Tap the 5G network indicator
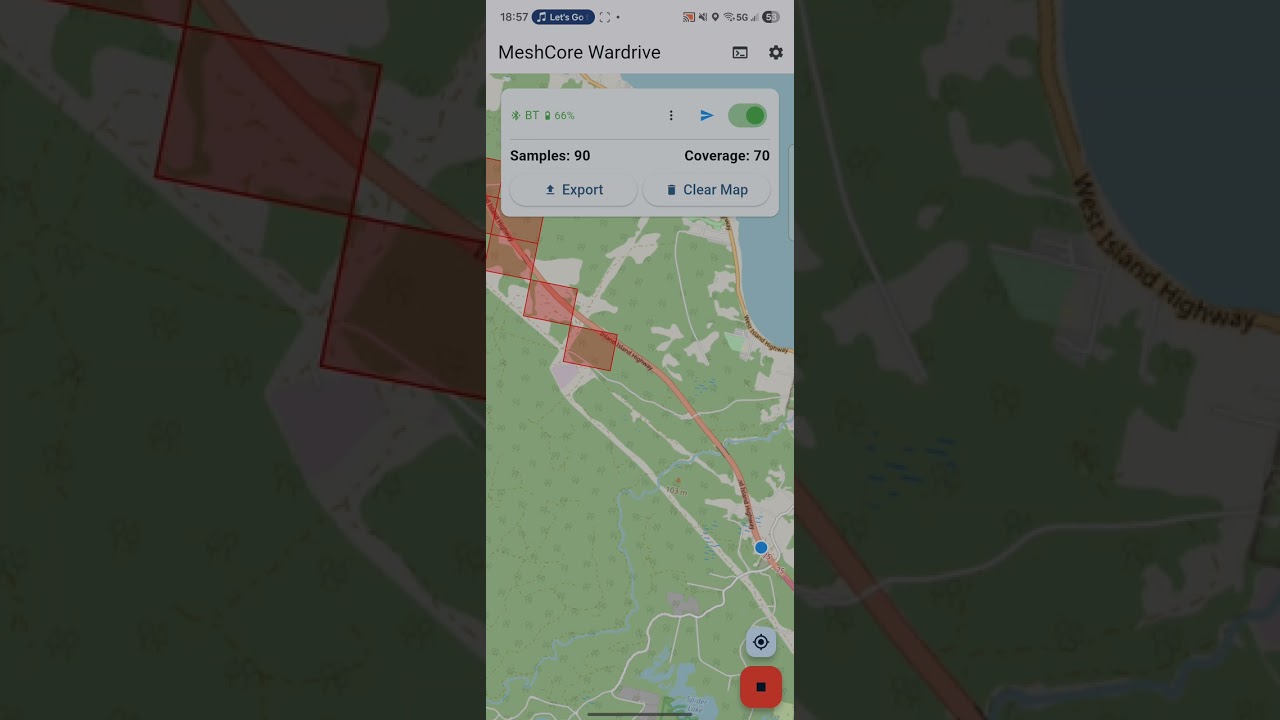 [742, 17]
